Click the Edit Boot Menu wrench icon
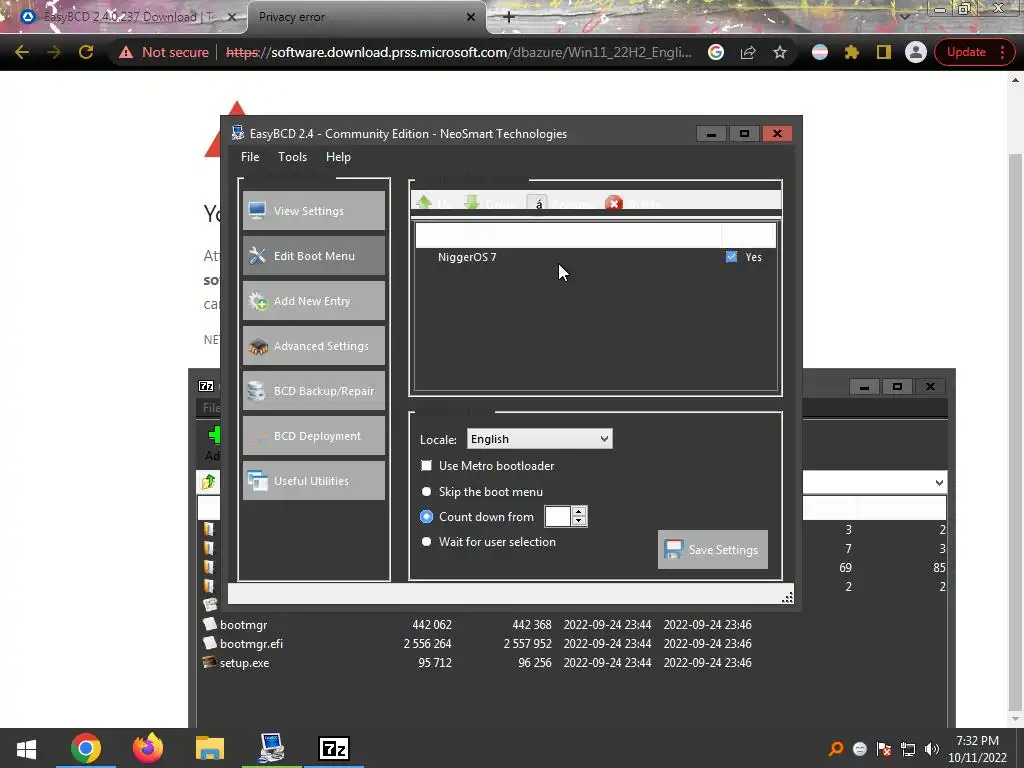The image size is (1024, 768). [257, 255]
